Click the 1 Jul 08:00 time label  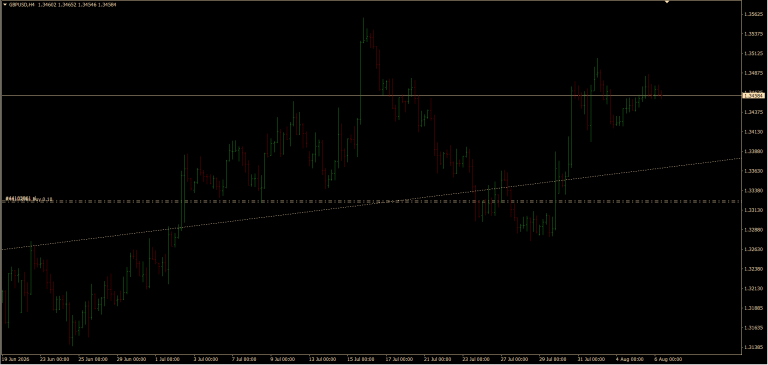(168, 359)
